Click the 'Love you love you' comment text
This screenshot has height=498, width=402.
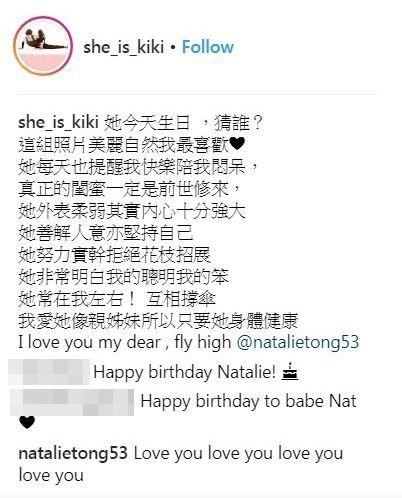[x=181, y=464]
